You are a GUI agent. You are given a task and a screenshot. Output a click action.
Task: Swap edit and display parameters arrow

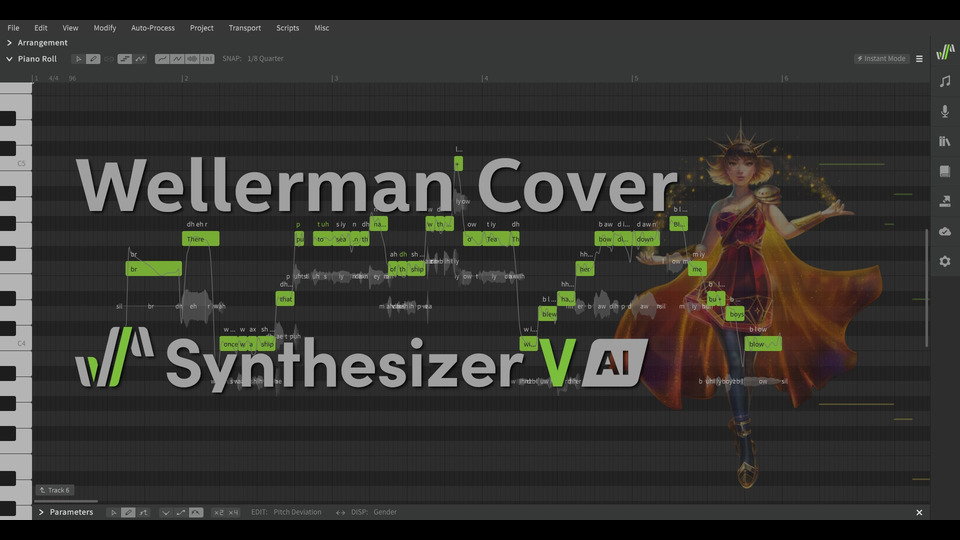(340, 512)
